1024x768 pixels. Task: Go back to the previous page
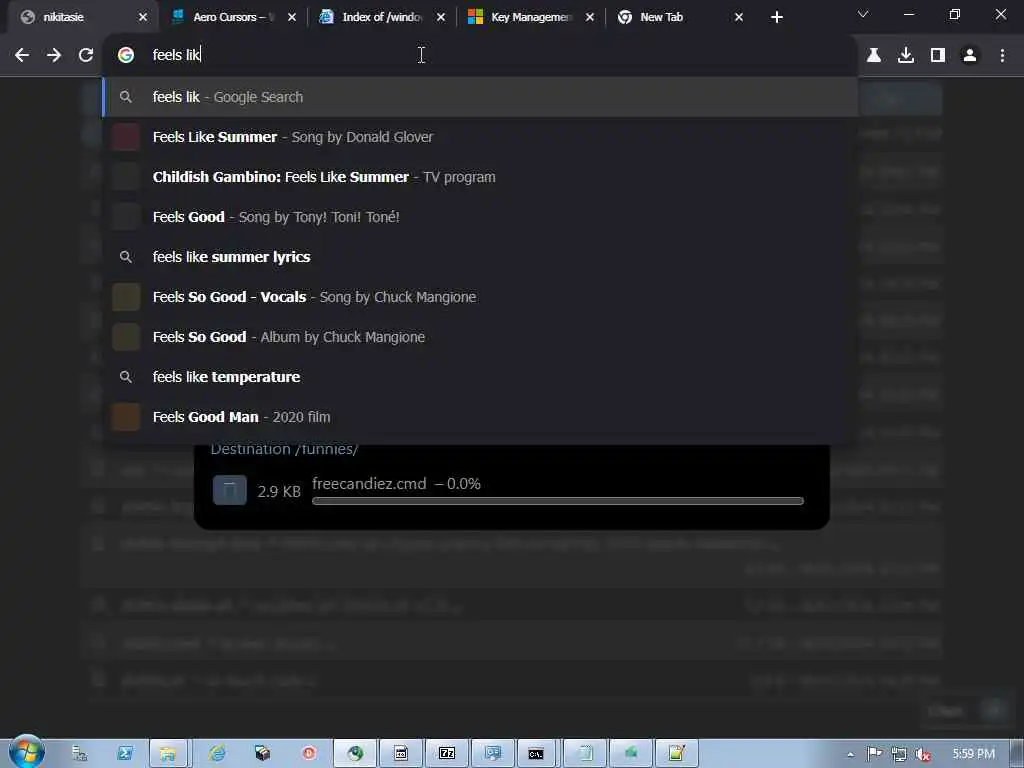[x=22, y=56]
